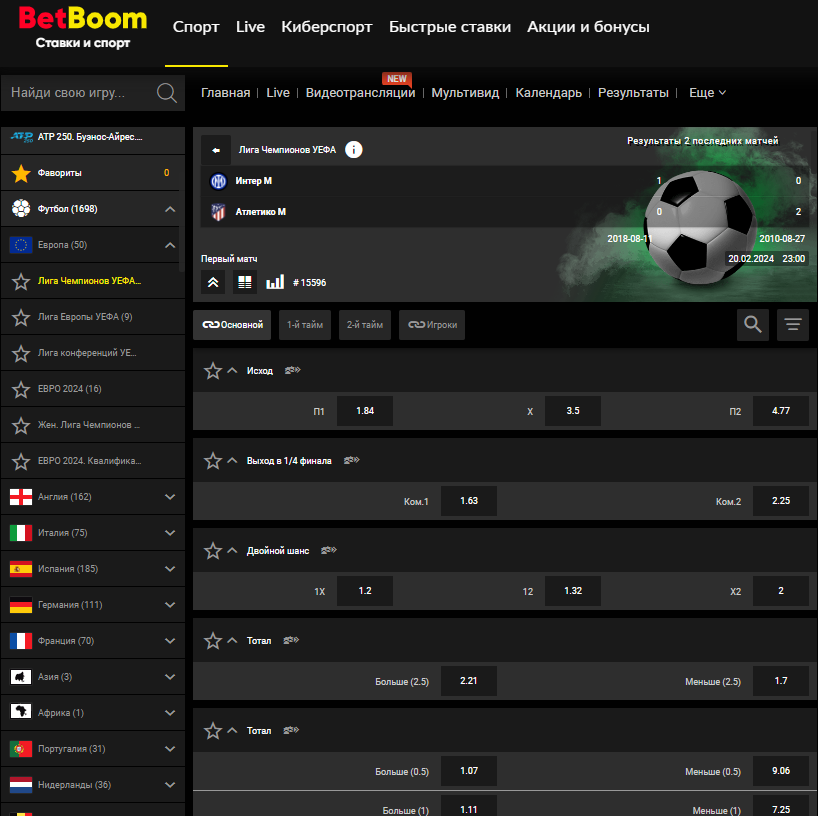Image resolution: width=818 pixels, height=816 pixels.
Task: Favorite Жен. Лига Чемпионов with its star
Action: (21, 426)
